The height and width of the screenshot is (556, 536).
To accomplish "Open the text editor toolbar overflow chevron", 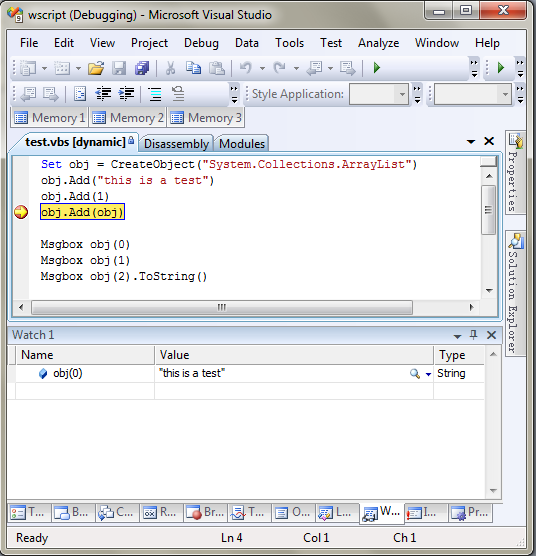I will click(234, 94).
